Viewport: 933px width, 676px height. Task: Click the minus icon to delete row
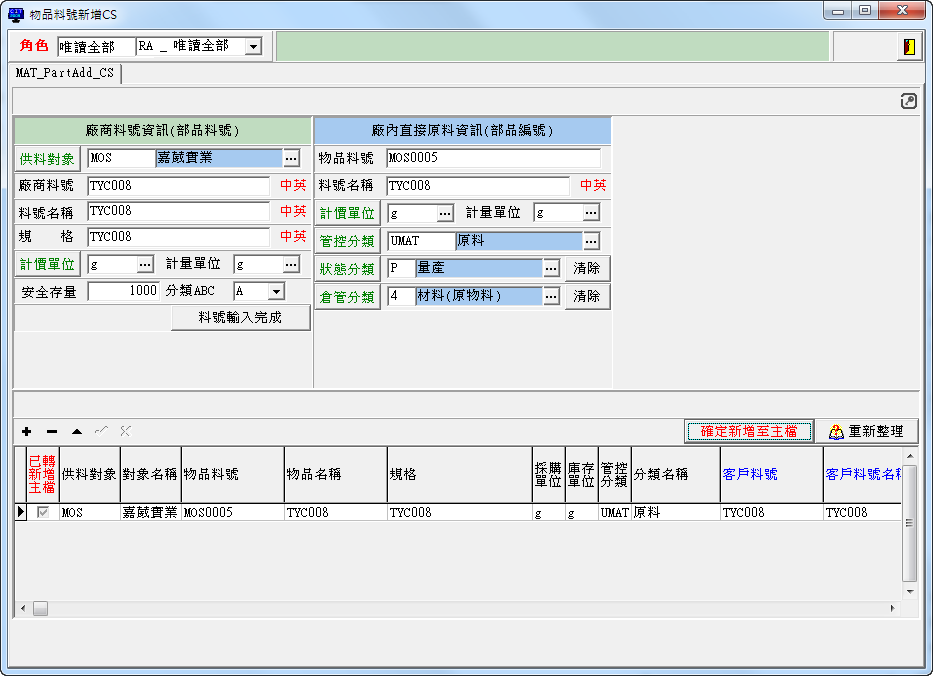[x=52, y=431]
